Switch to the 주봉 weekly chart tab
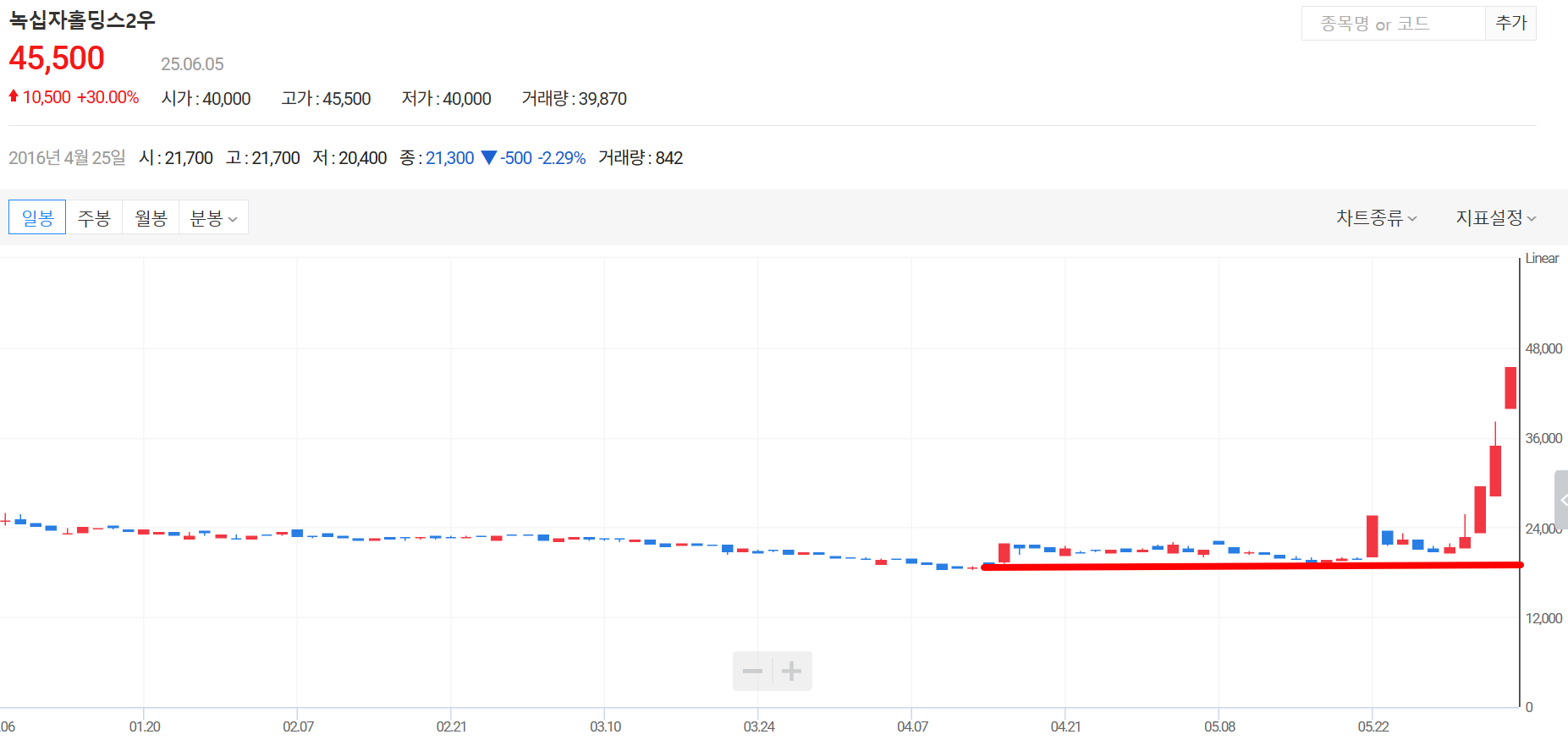This screenshot has height=740, width=1568. [x=94, y=217]
